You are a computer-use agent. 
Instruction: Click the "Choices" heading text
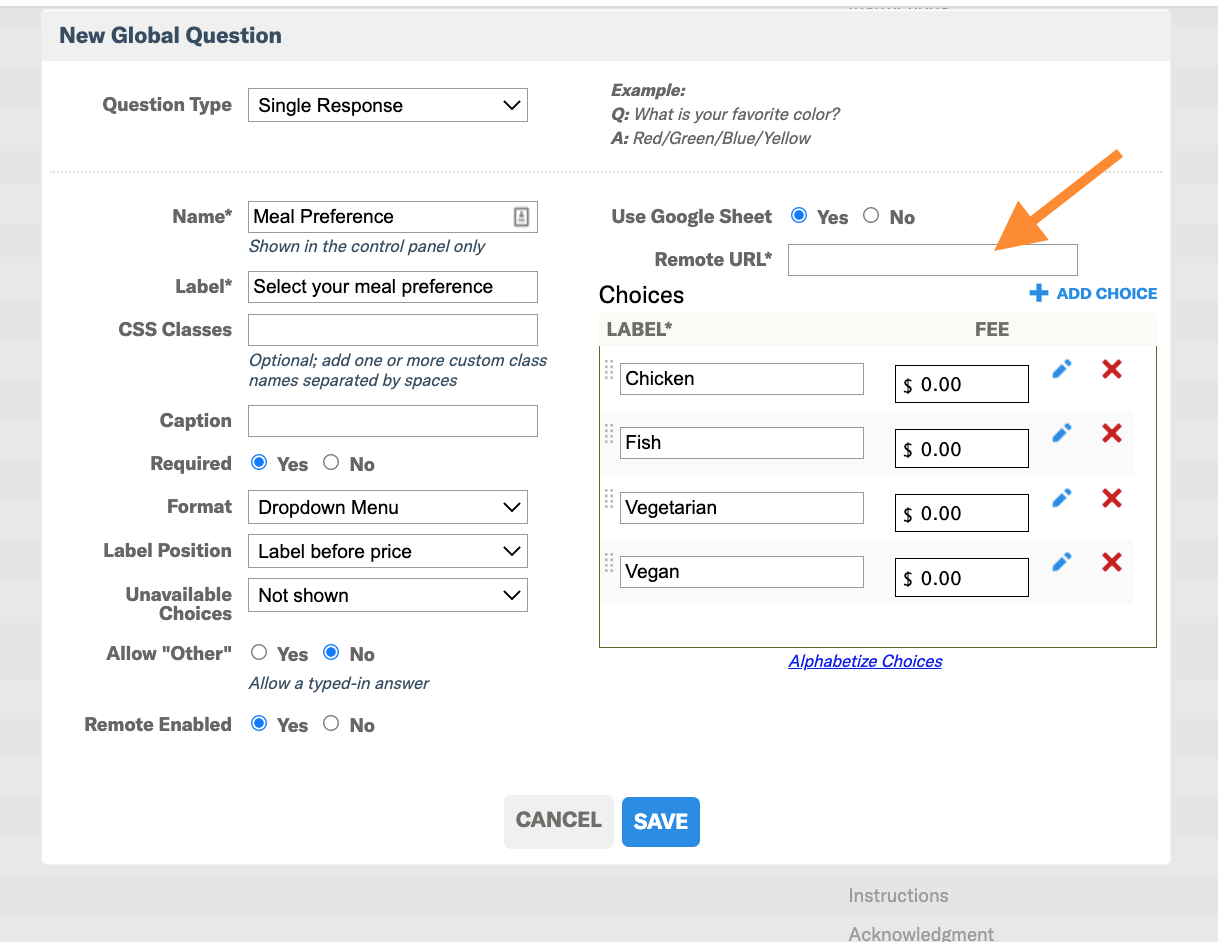point(641,295)
